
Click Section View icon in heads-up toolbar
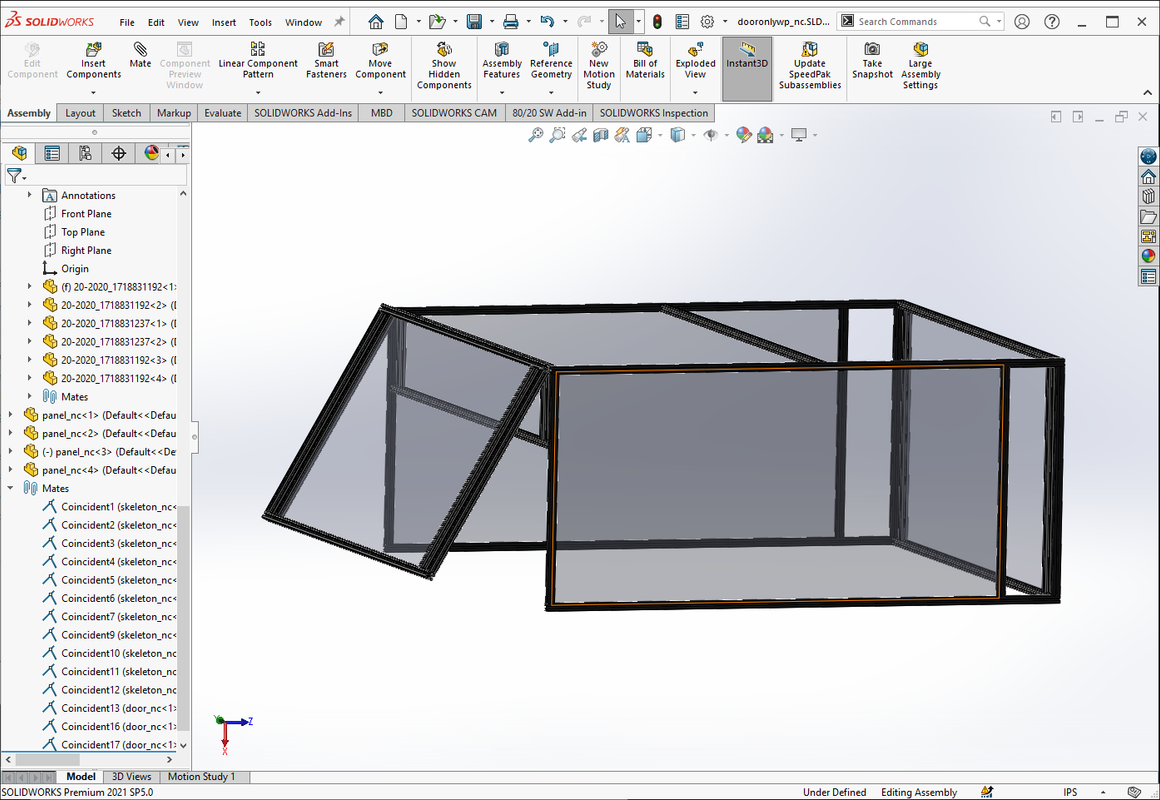tap(601, 135)
